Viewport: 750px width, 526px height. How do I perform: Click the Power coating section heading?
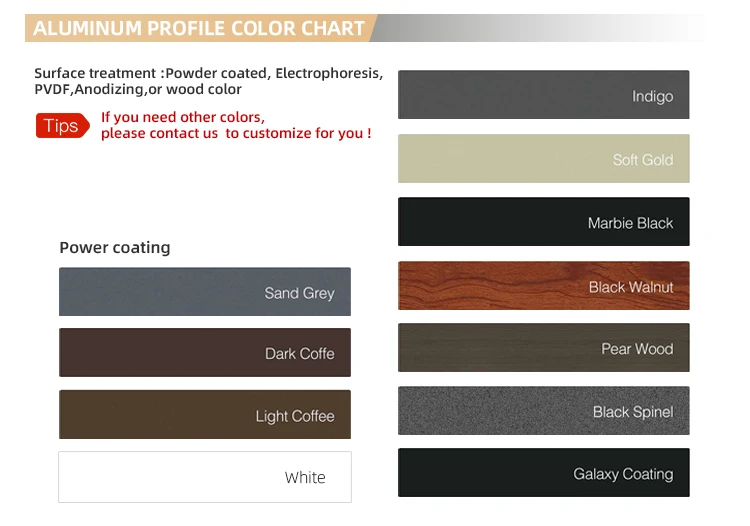point(115,248)
